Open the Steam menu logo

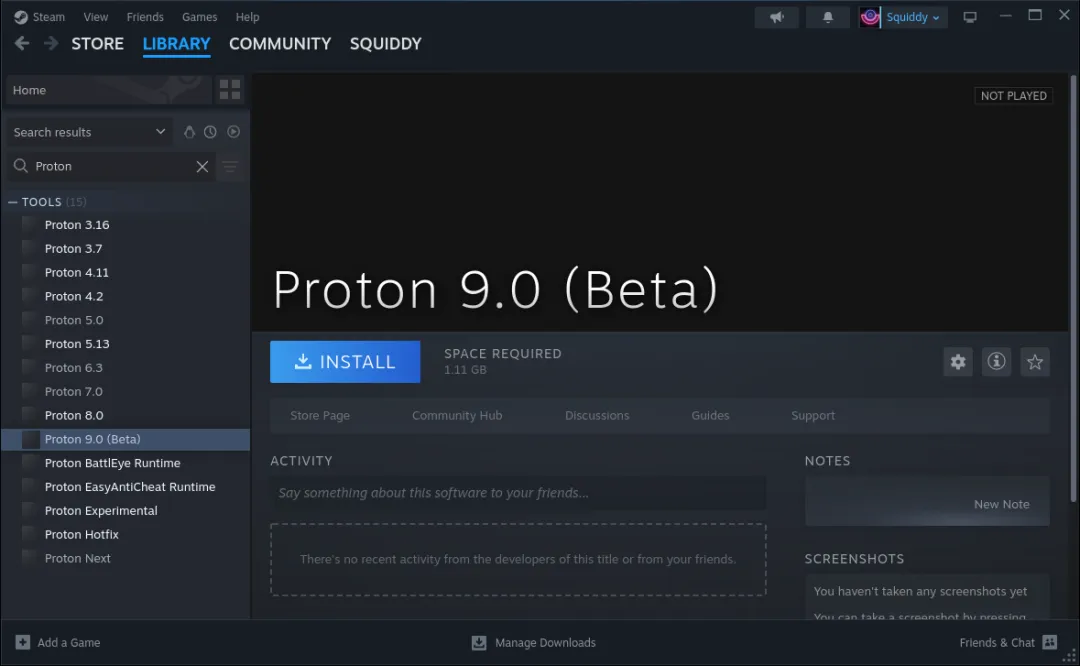pyautogui.click(x=21, y=17)
